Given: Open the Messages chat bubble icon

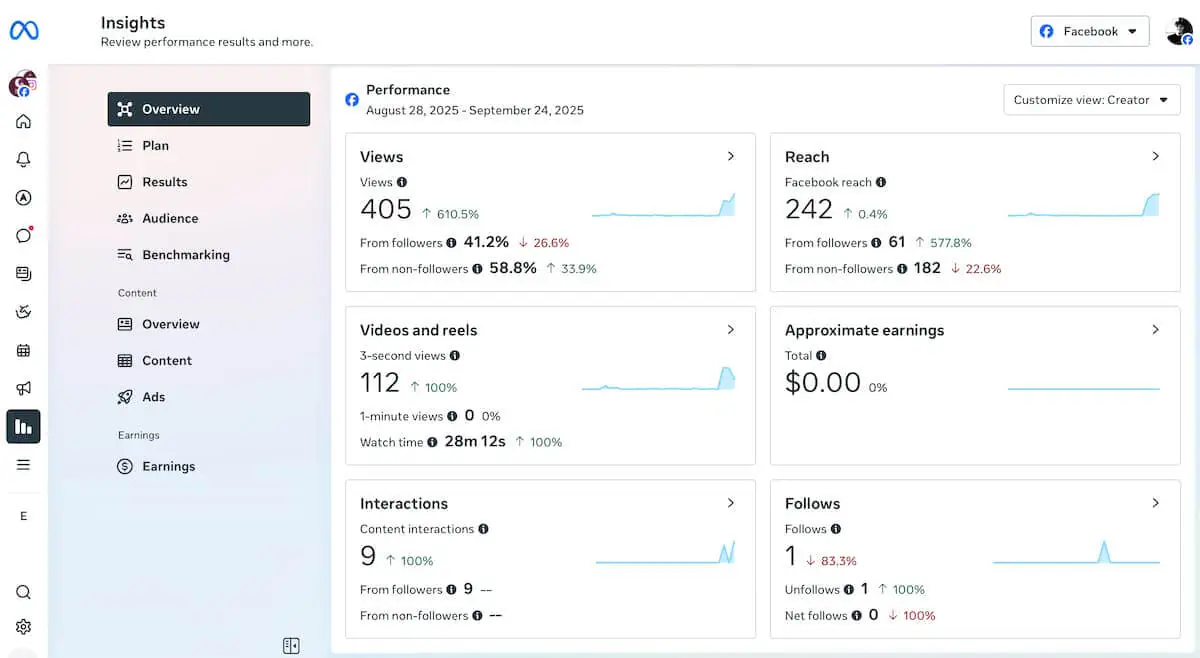Looking at the screenshot, I should click(x=24, y=235).
